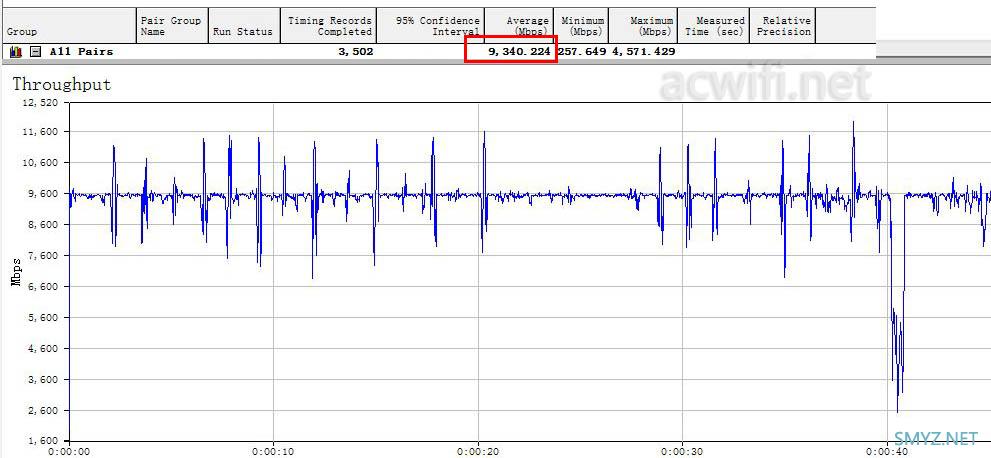Click the Relative Precision column header

coord(783,25)
